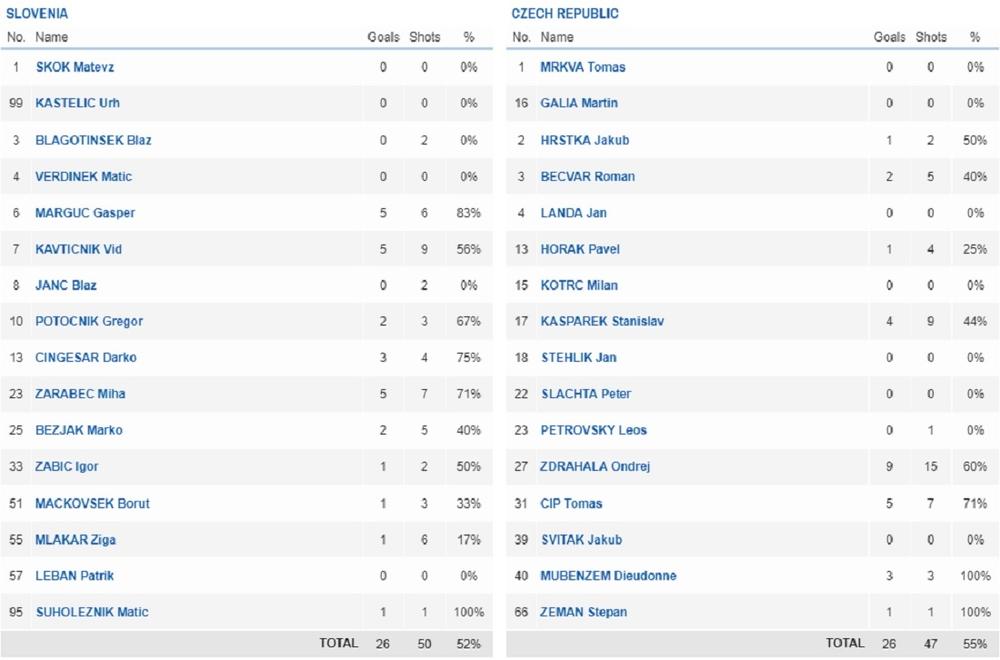The height and width of the screenshot is (660, 1000).
Task: Click Czech Republic table Shots column header
Action: click(x=931, y=37)
